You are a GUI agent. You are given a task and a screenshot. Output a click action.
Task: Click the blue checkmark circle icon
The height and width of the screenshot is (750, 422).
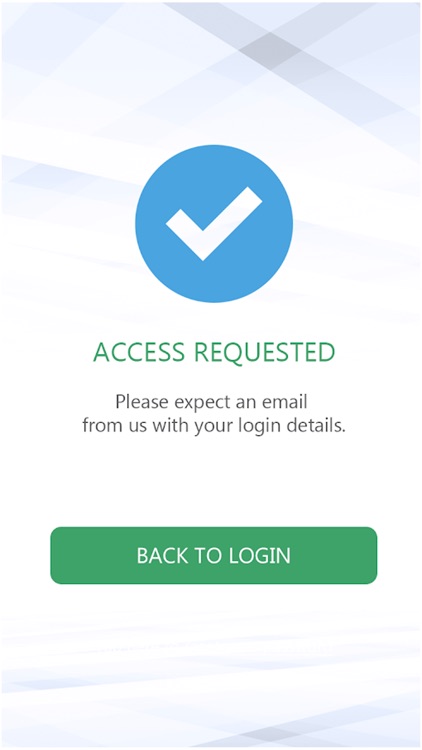[214, 223]
